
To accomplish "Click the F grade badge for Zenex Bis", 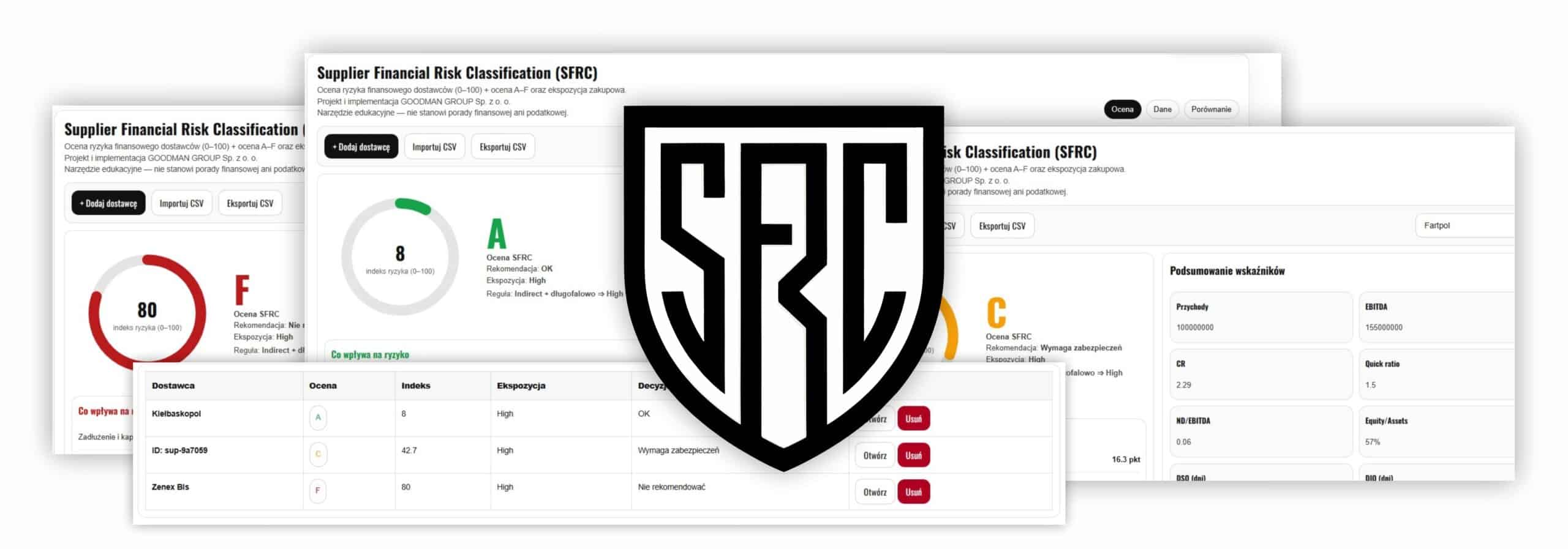I will pyautogui.click(x=318, y=491).
